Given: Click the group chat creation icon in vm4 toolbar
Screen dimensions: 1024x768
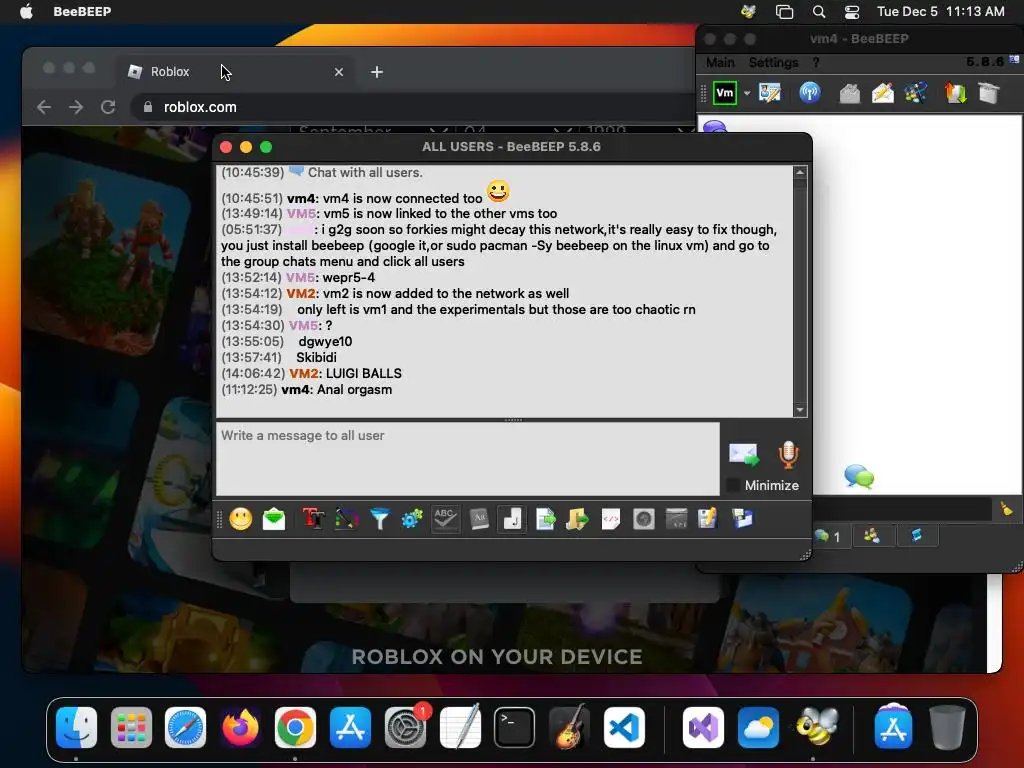Looking at the screenshot, I should tap(916, 93).
